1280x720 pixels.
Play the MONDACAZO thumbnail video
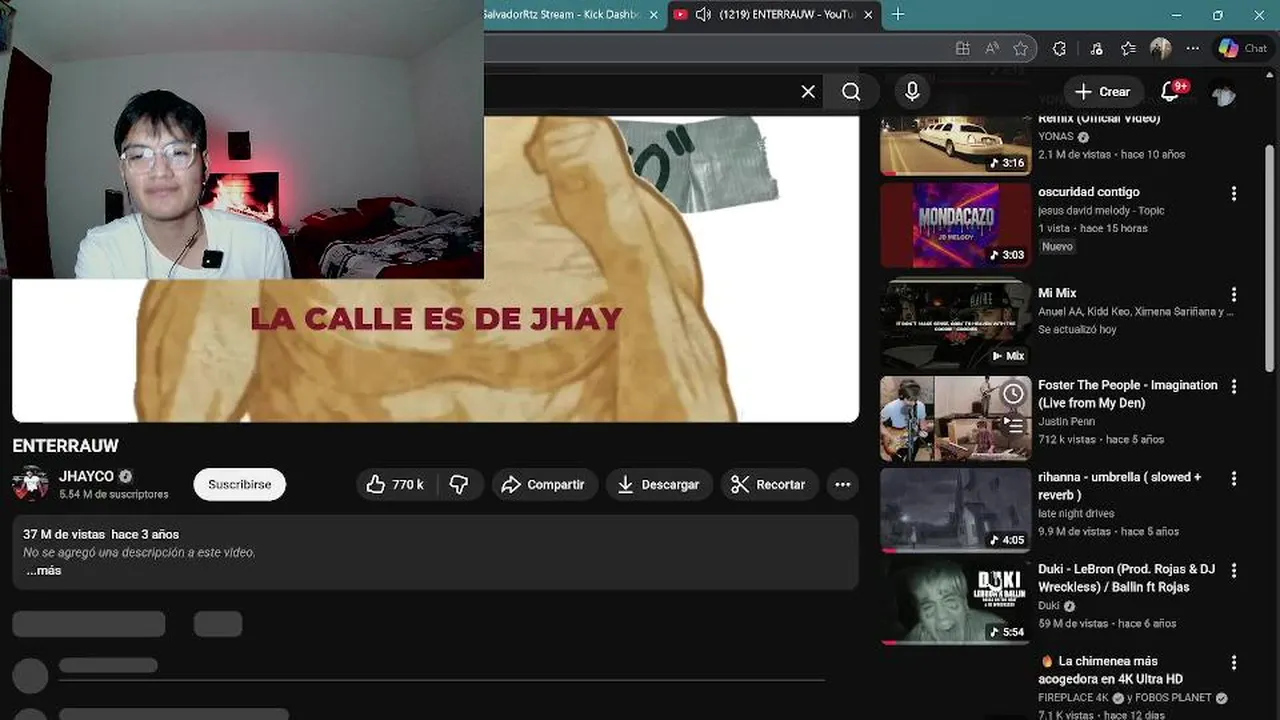point(955,225)
